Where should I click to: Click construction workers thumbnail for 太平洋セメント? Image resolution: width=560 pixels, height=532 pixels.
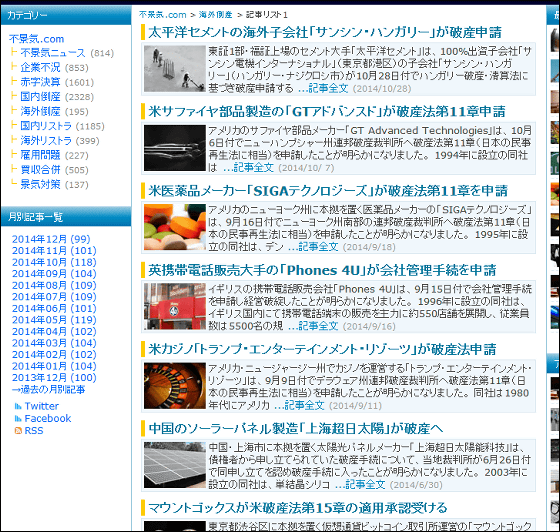[175, 69]
